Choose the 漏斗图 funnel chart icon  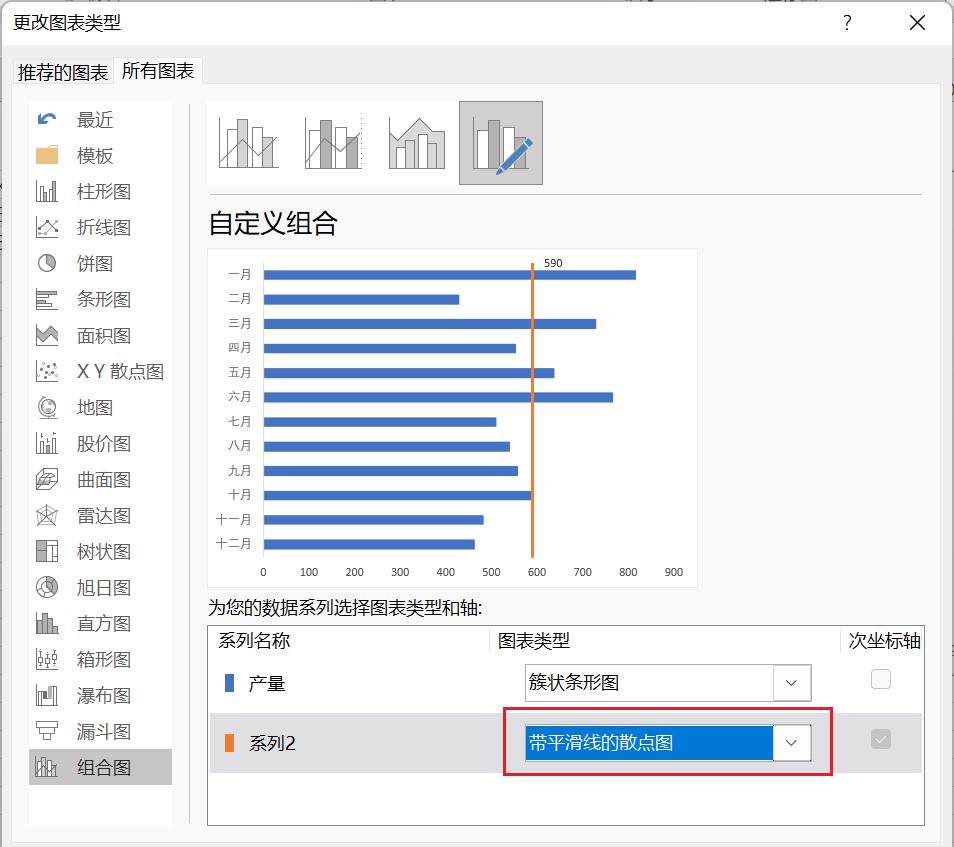pyautogui.click(x=47, y=731)
